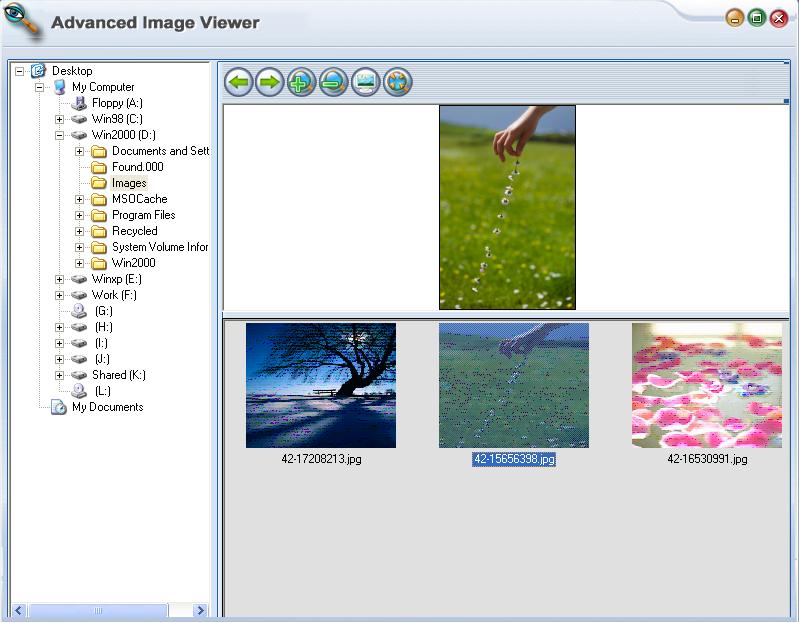Click the monitor icon for full screen view

[365, 82]
